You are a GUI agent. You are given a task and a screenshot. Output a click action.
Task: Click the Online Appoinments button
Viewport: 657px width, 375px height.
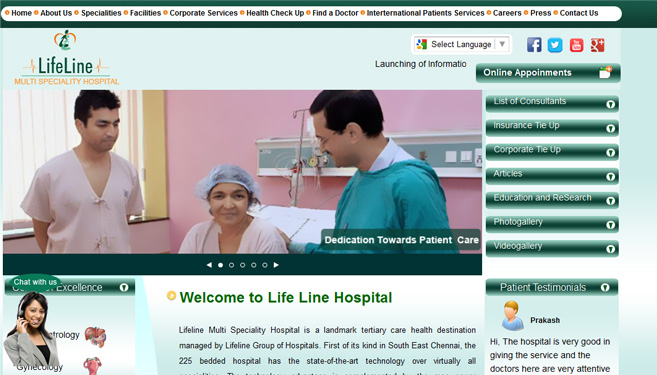click(548, 73)
